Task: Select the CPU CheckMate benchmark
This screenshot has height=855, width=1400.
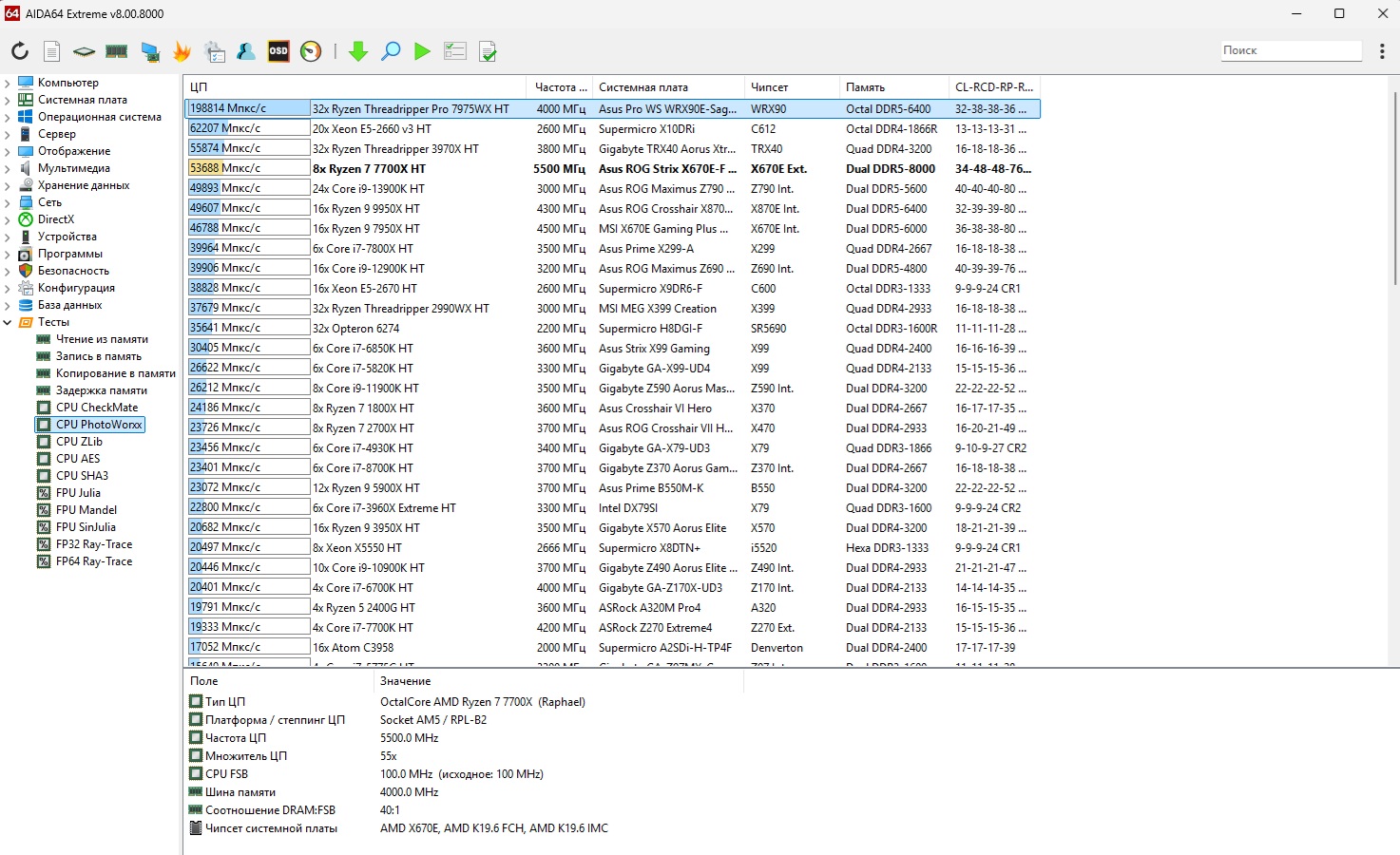Action: point(96,408)
